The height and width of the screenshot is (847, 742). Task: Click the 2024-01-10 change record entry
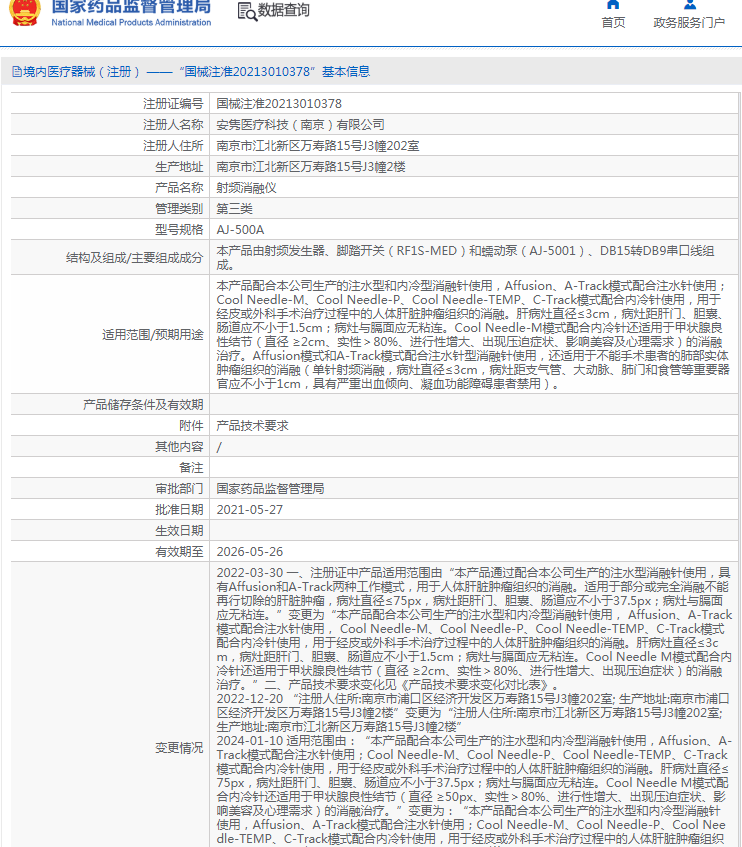(x=473, y=790)
